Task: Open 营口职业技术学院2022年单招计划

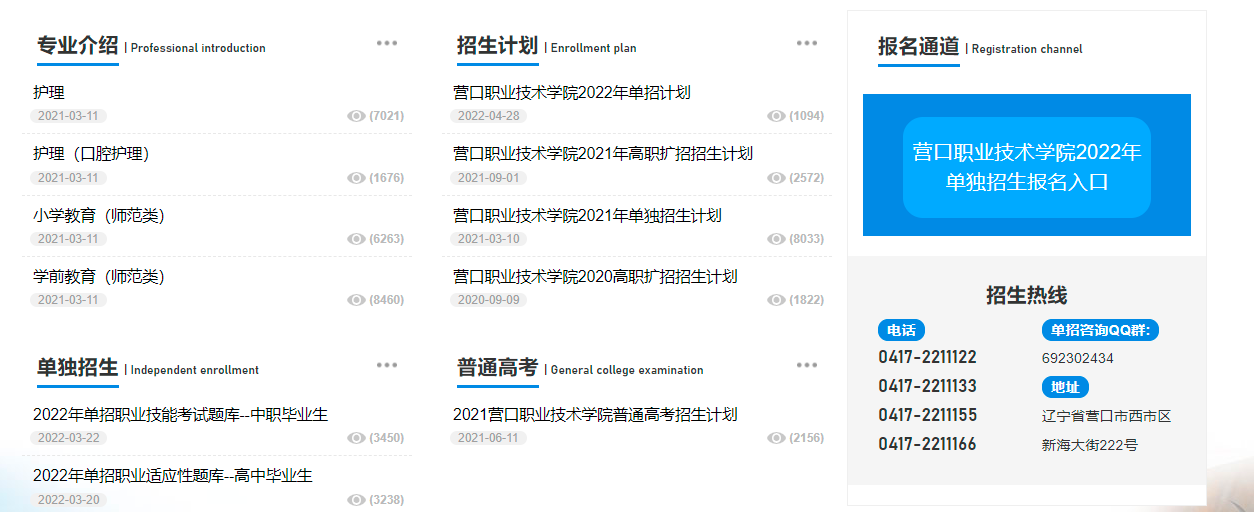Action: (572, 92)
